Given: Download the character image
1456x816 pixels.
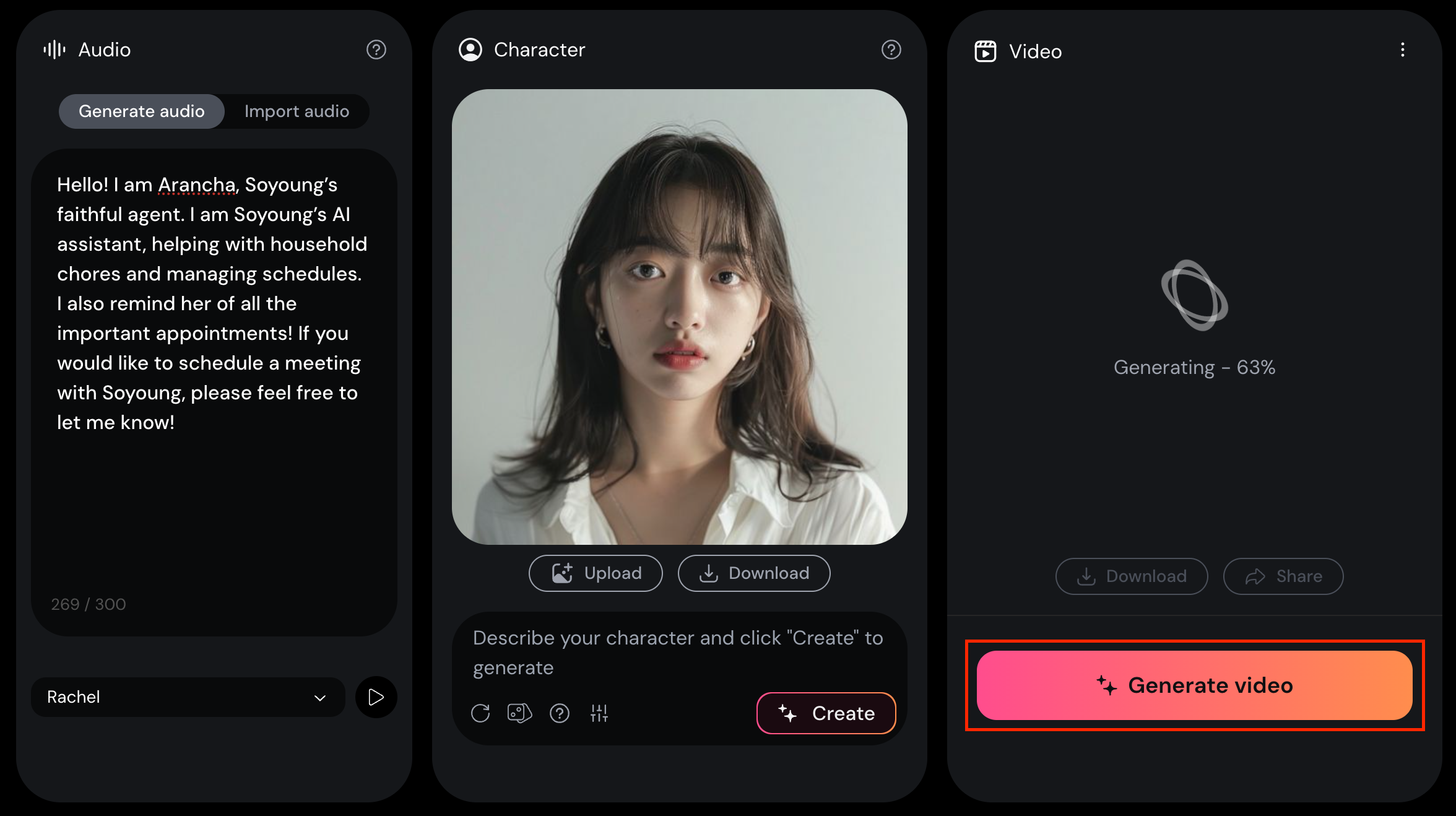Looking at the screenshot, I should point(753,573).
